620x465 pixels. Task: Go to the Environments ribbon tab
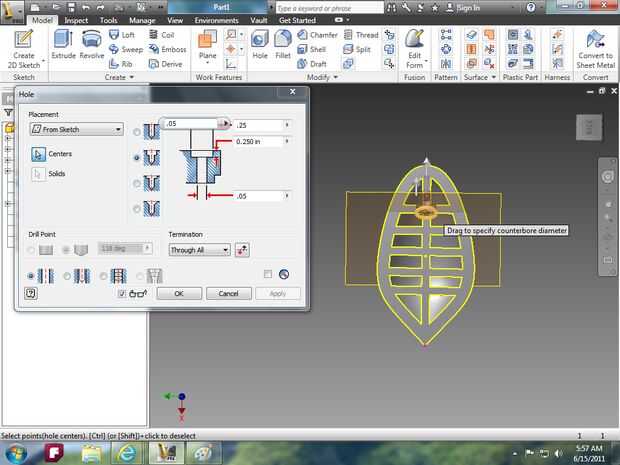pyautogui.click(x=216, y=20)
